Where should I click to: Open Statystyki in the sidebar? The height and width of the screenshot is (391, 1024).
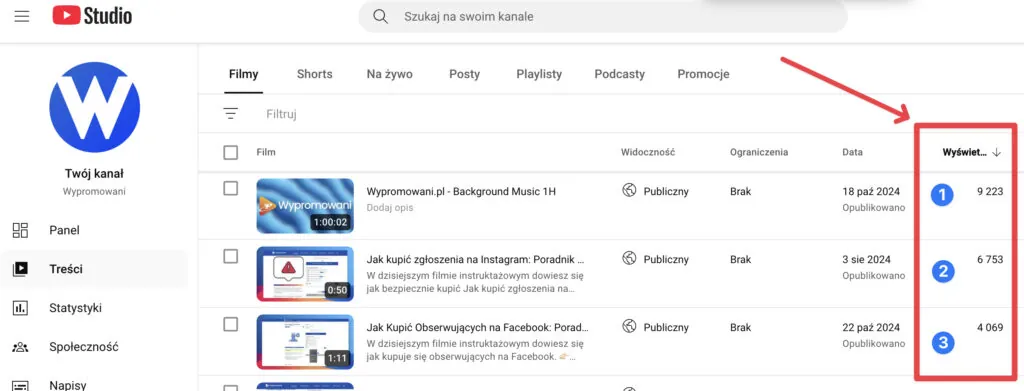point(76,307)
